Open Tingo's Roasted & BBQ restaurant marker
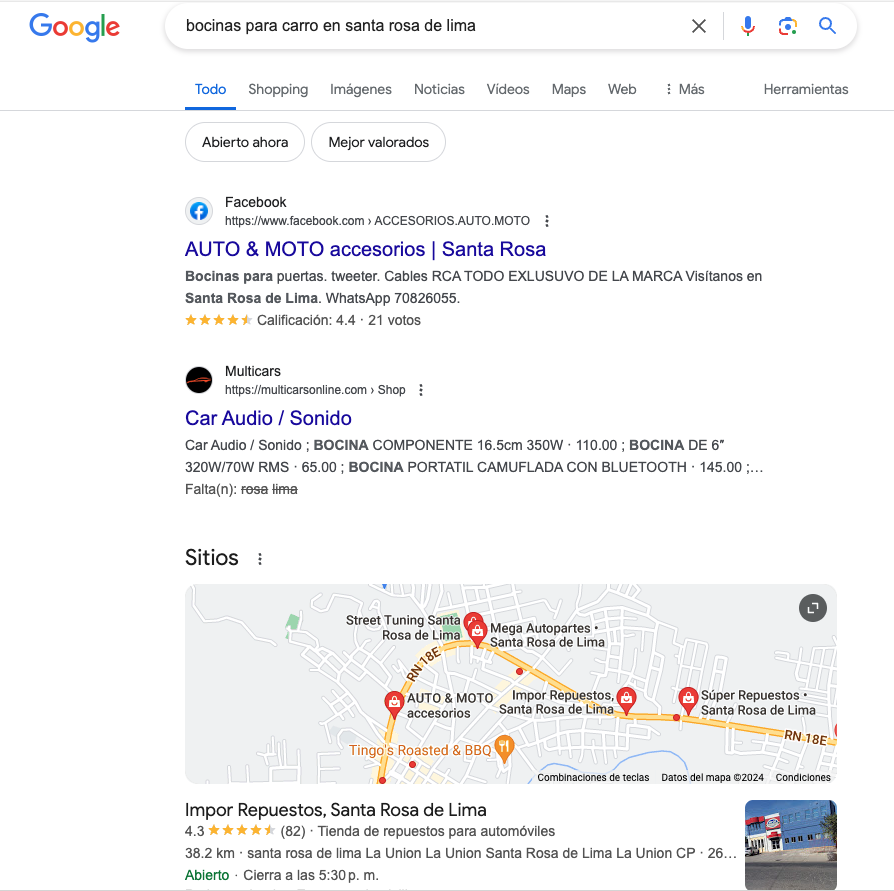The width and height of the screenshot is (894, 891). 503,747
